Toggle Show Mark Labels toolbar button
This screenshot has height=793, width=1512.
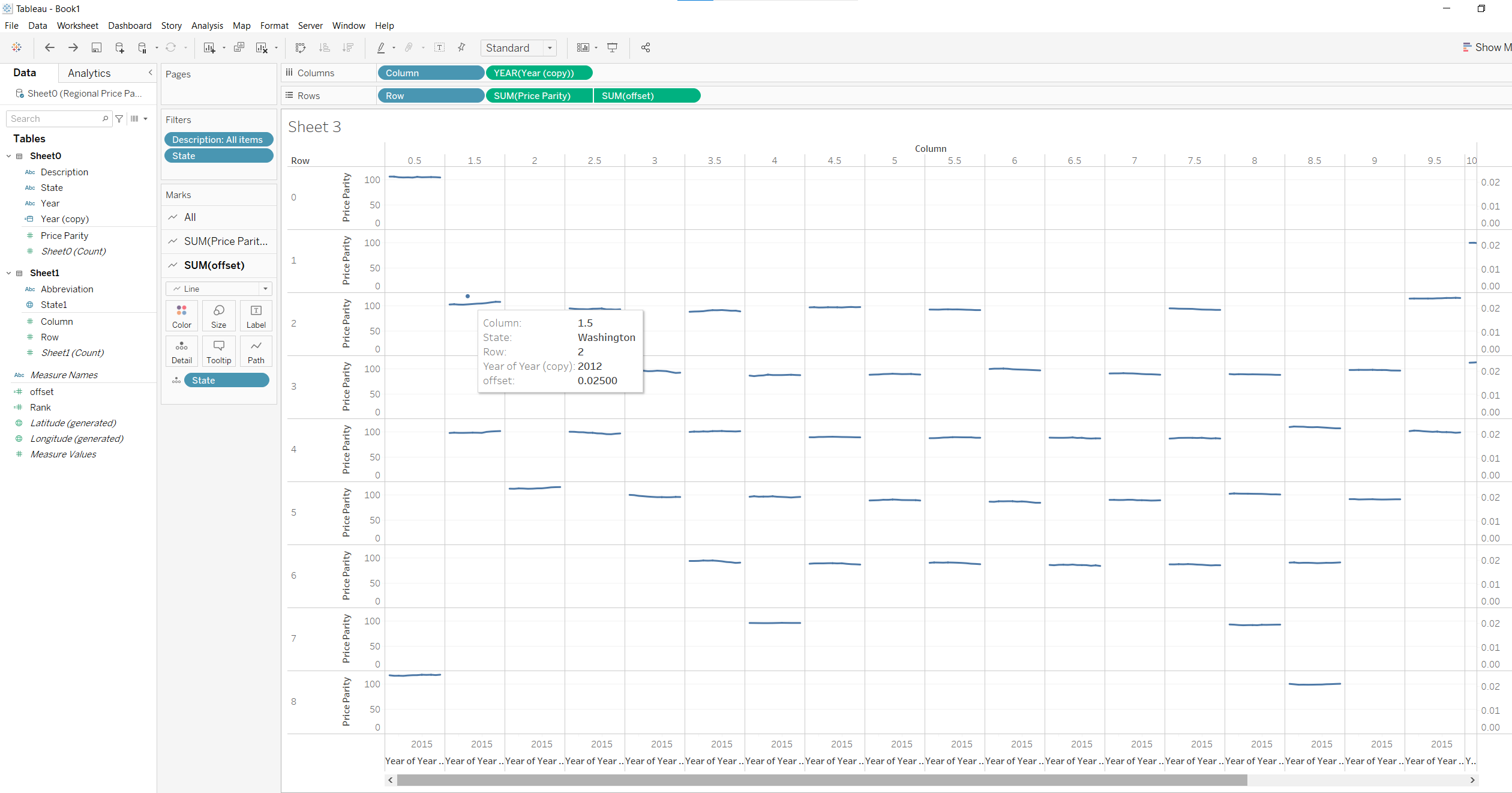click(439, 48)
